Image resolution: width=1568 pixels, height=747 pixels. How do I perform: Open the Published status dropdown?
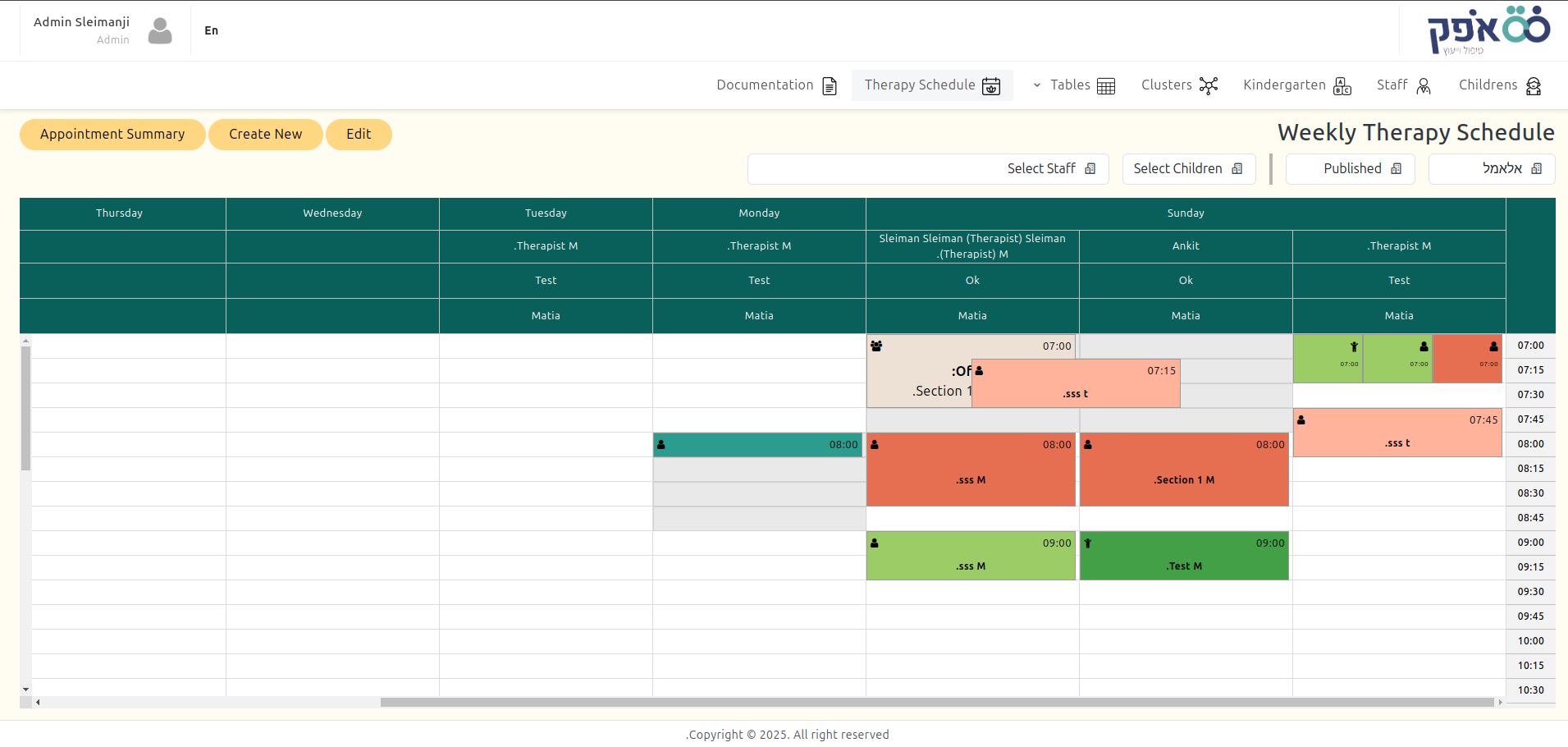1350,169
